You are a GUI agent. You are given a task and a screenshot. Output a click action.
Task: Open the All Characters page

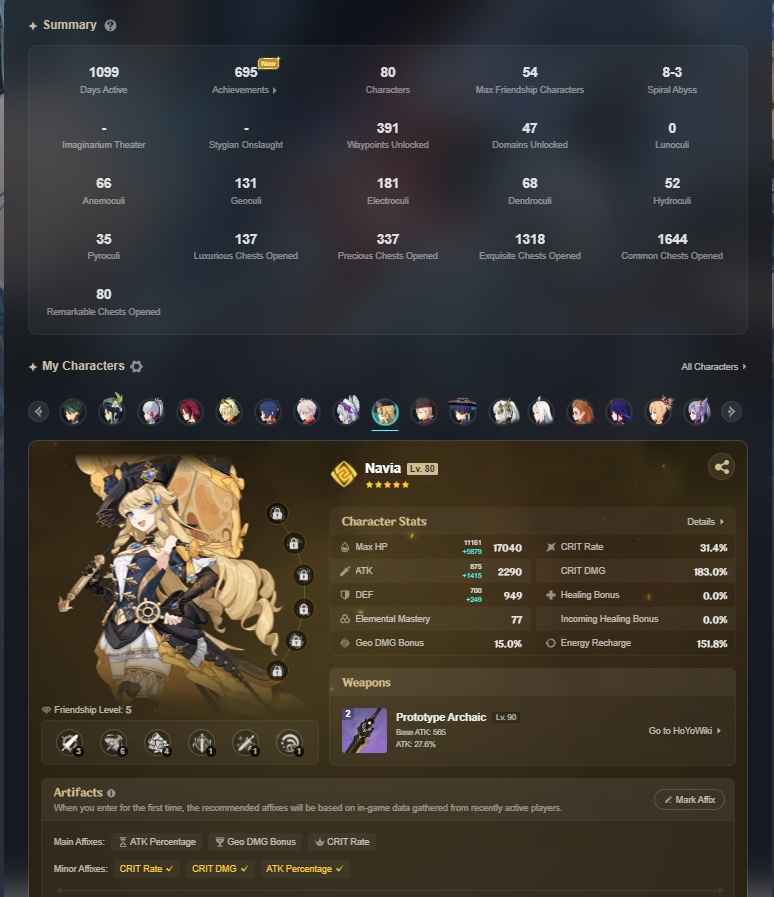713,367
